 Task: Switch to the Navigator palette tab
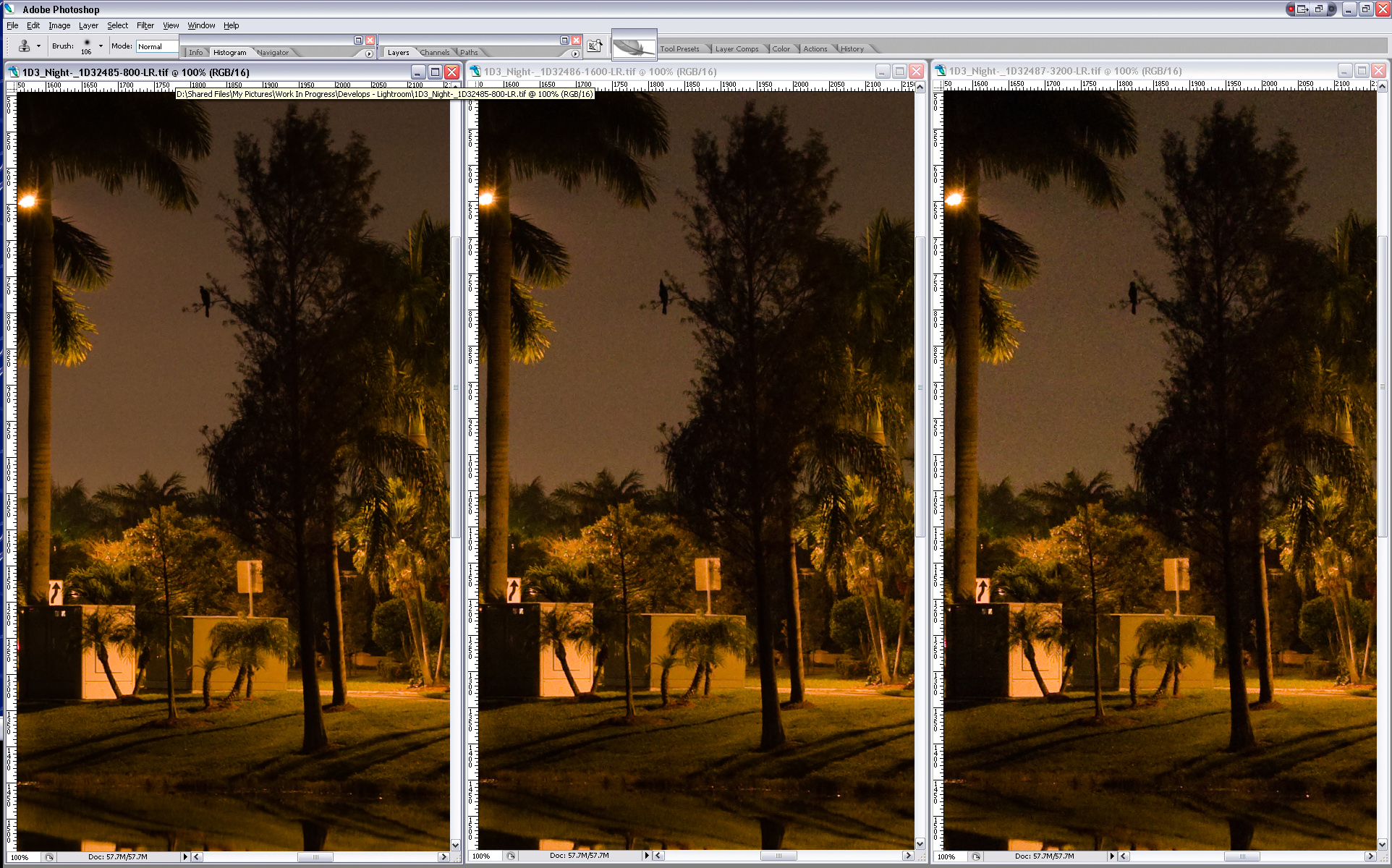272,52
